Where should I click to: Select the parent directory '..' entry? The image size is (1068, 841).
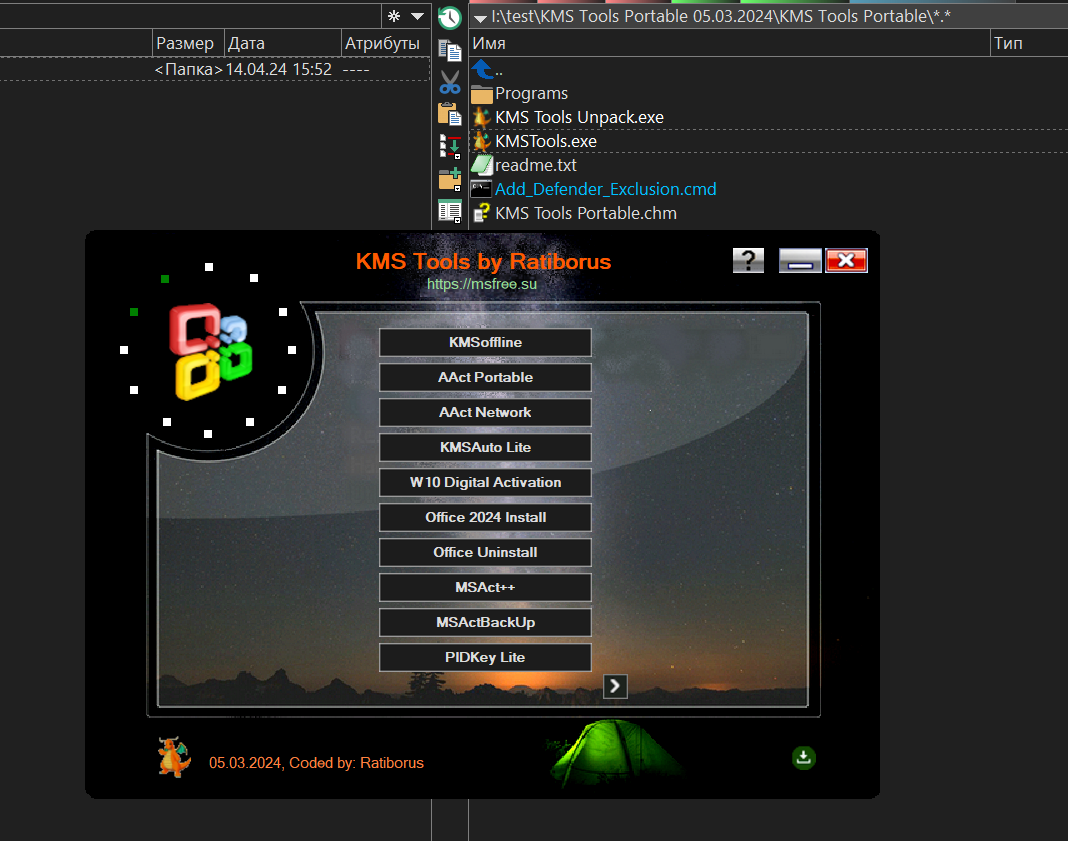pyautogui.click(x=499, y=69)
